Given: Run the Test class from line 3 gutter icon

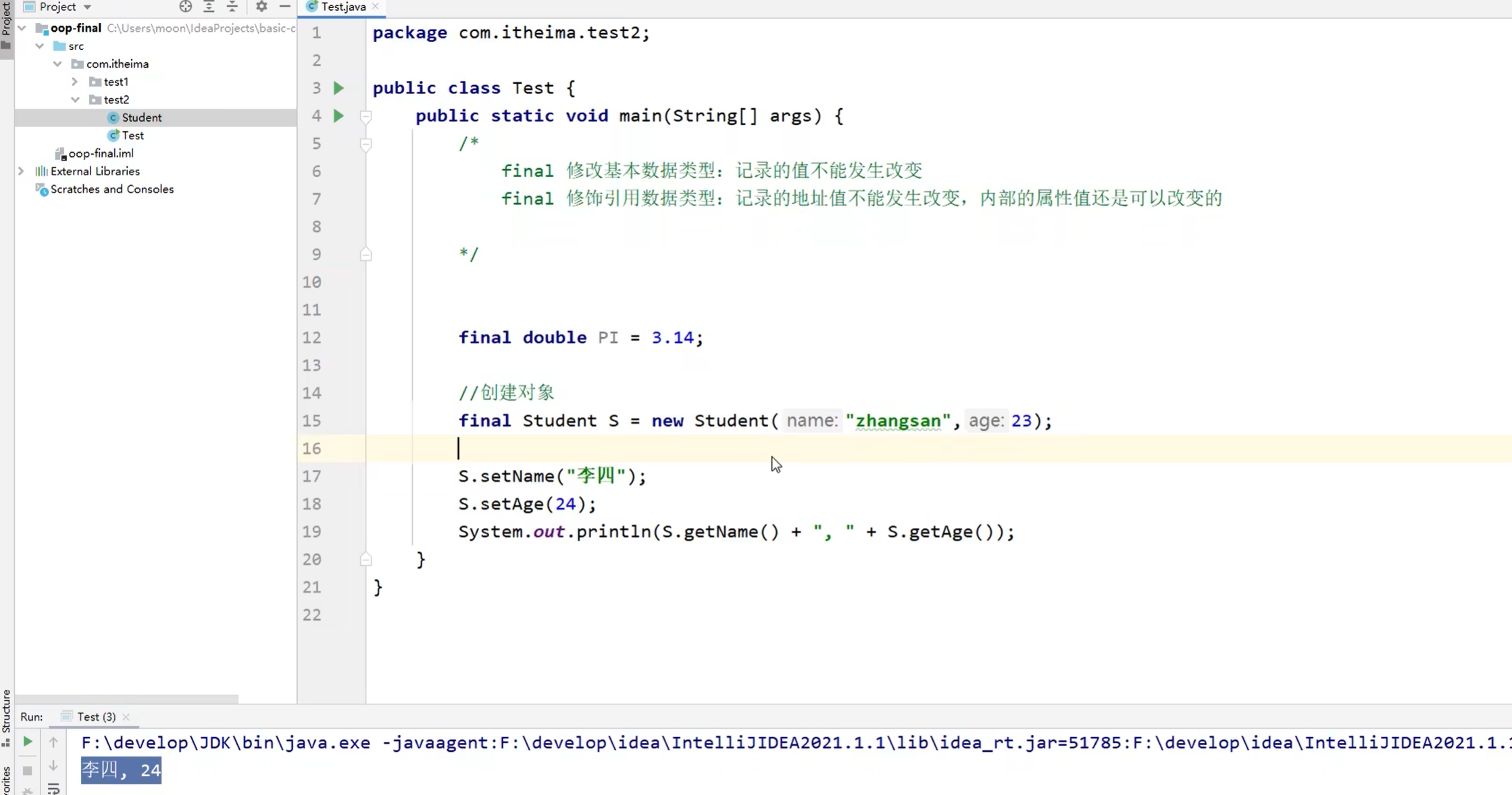Looking at the screenshot, I should pyautogui.click(x=338, y=88).
